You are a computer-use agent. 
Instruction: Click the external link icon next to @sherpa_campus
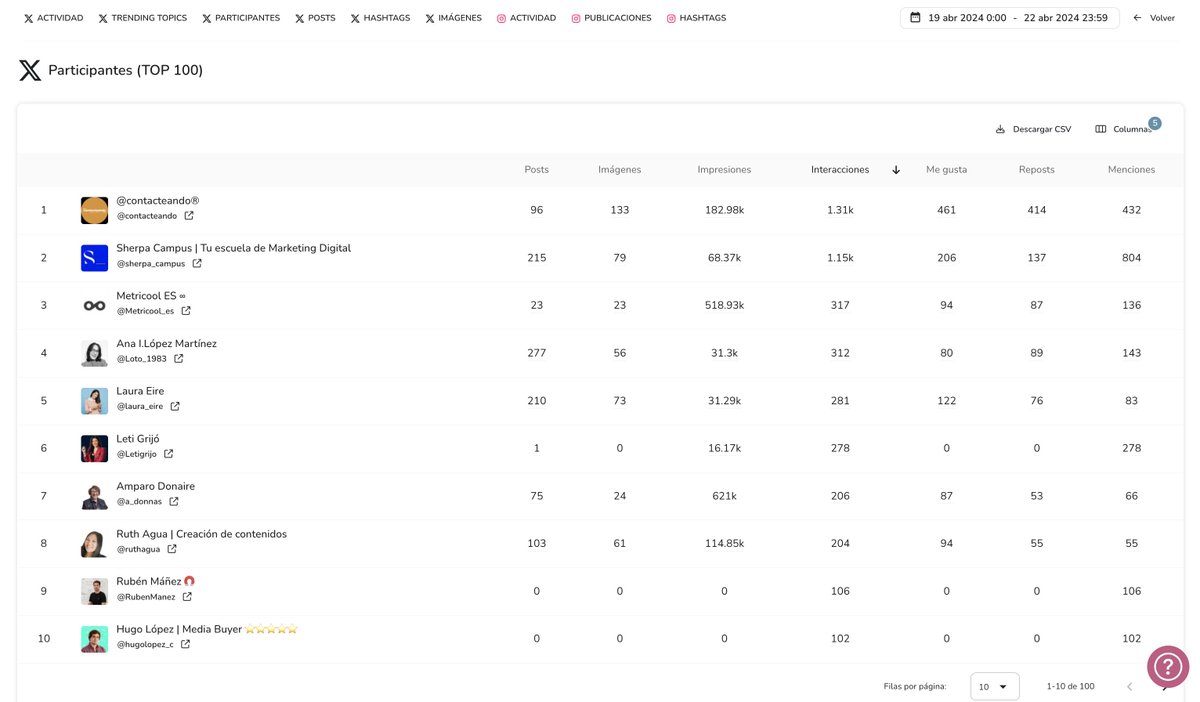pos(196,263)
